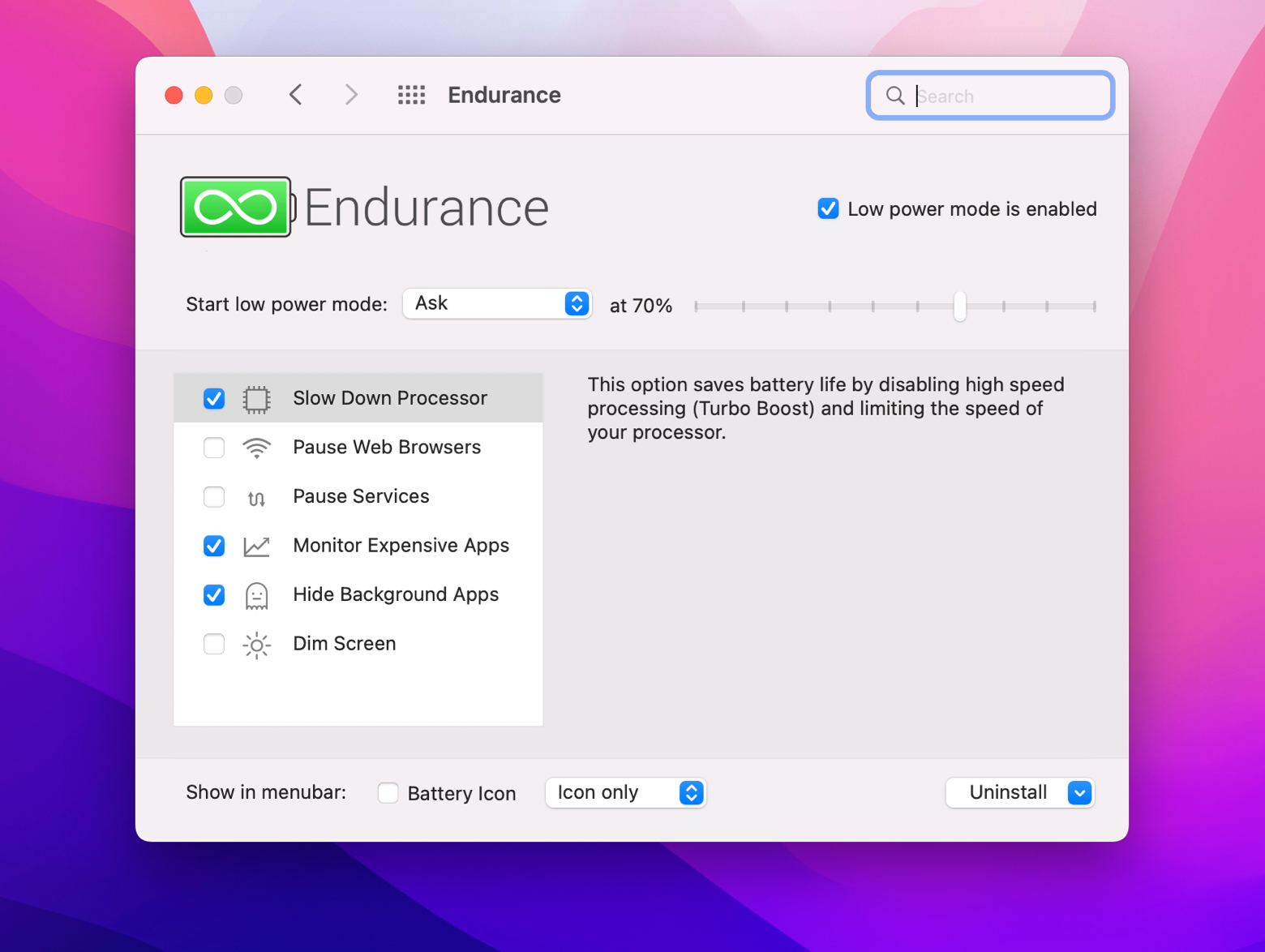Image resolution: width=1265 pixels, height=952 pixels.
Task: Click inside the Search field
Action: click(989, 95)
